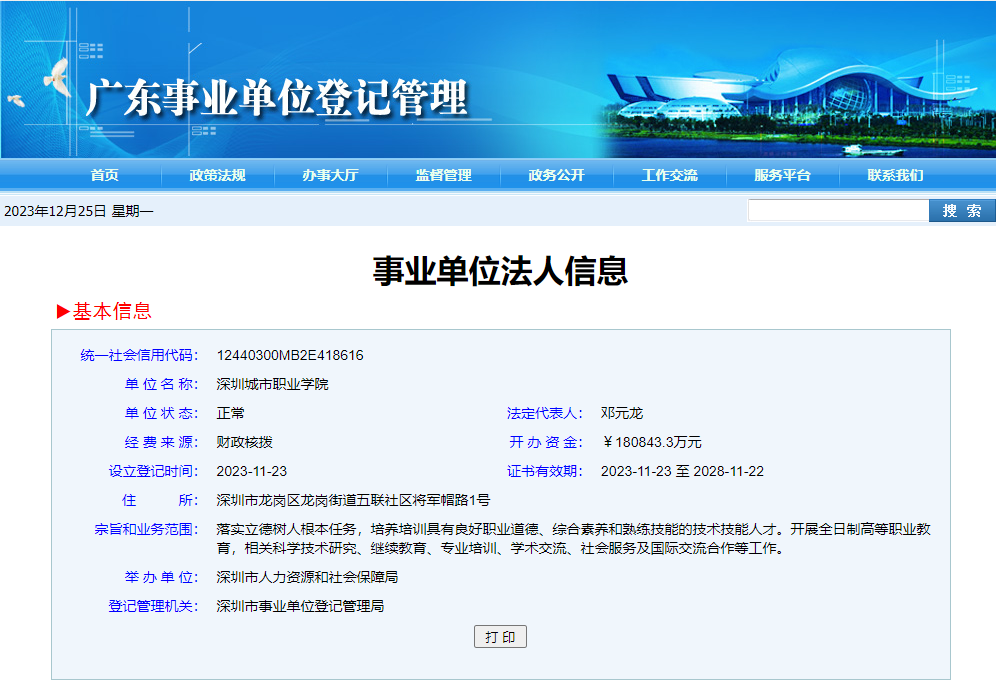Open the 首页 navigation item
996x685 pixels.
click(x=105, y=175)
